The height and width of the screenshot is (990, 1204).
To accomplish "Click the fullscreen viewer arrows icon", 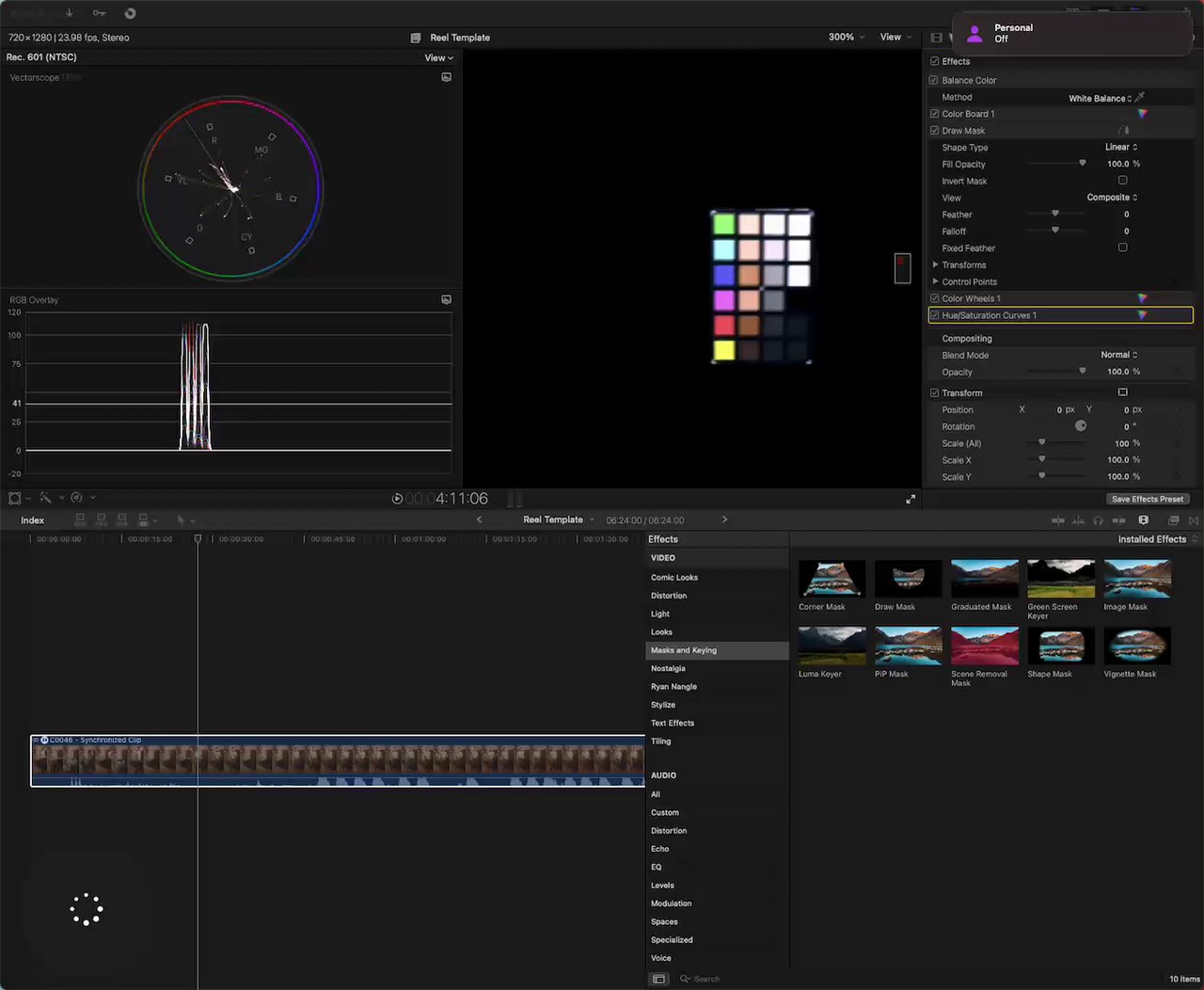I will 911,499.
